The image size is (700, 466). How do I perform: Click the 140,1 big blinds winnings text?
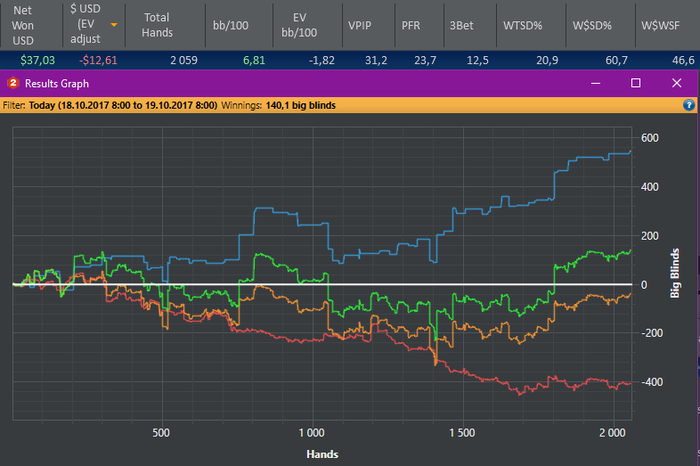(300, 105)
